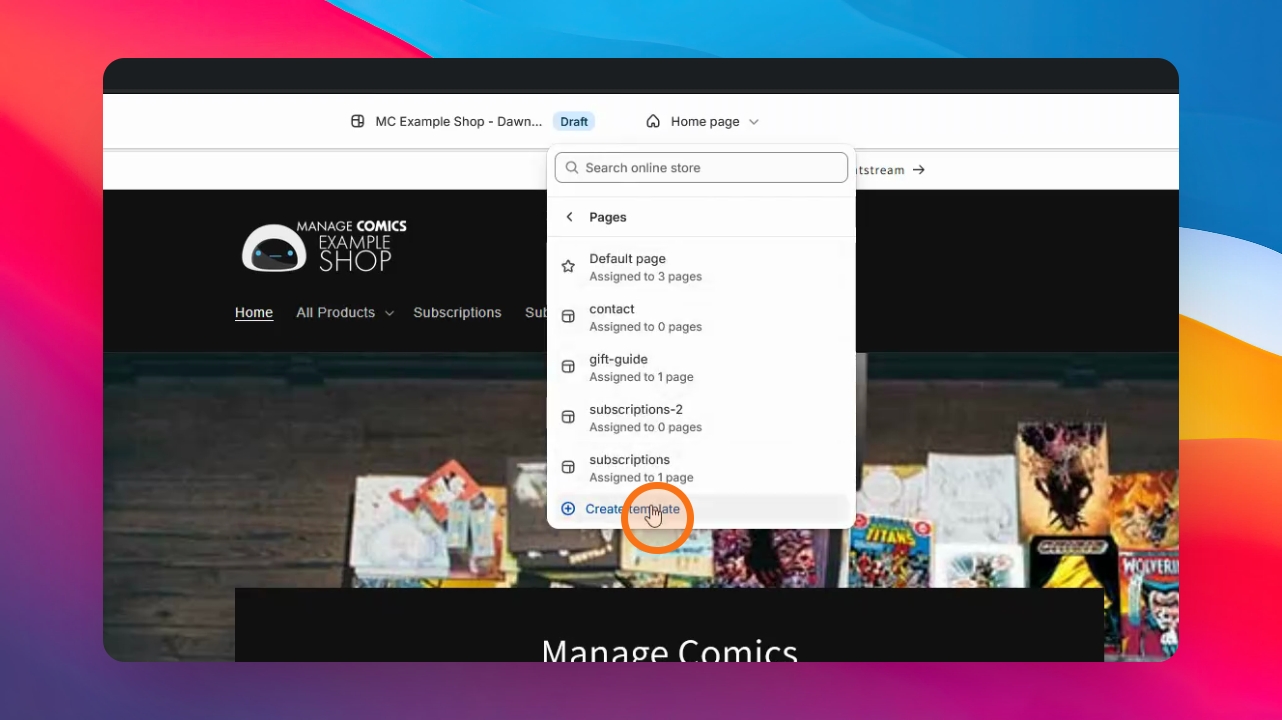Click the theme layout icon beside MC Example Shop
This screenshot has height=720, width=1282.
(357, 121)
